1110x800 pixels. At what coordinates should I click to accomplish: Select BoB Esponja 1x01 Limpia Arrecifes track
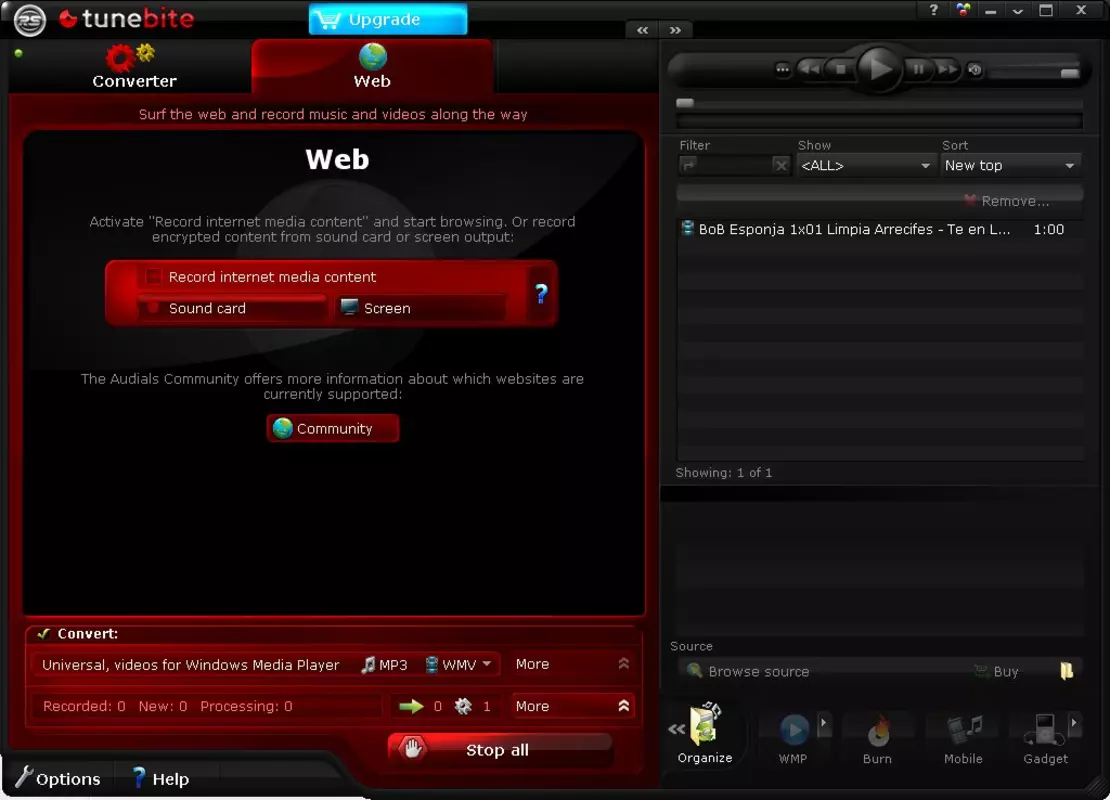880,229
